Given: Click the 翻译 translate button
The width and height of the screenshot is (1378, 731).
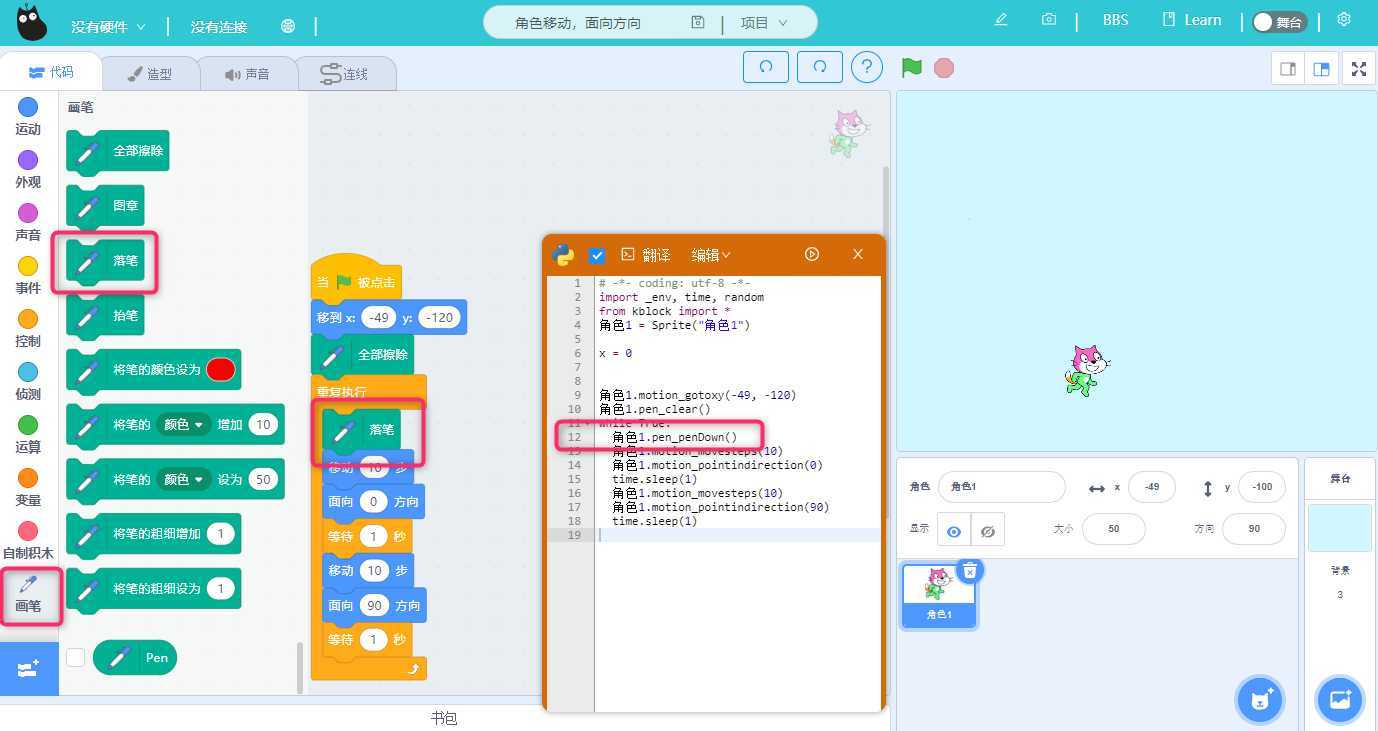Looking at the screenshot, I should click(x=645, y=255).
